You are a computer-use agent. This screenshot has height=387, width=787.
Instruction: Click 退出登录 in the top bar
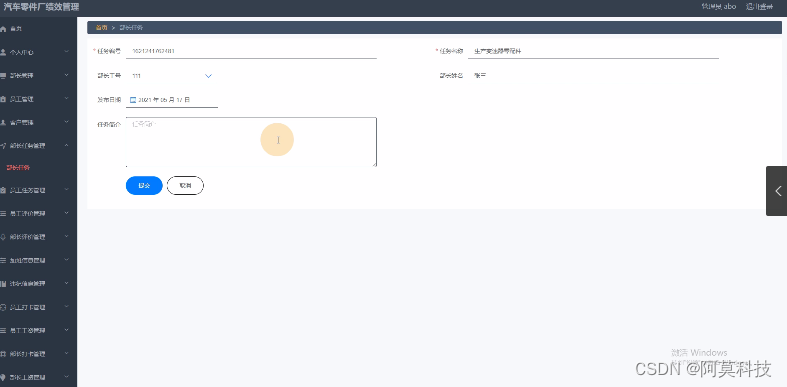click(759, 7)
